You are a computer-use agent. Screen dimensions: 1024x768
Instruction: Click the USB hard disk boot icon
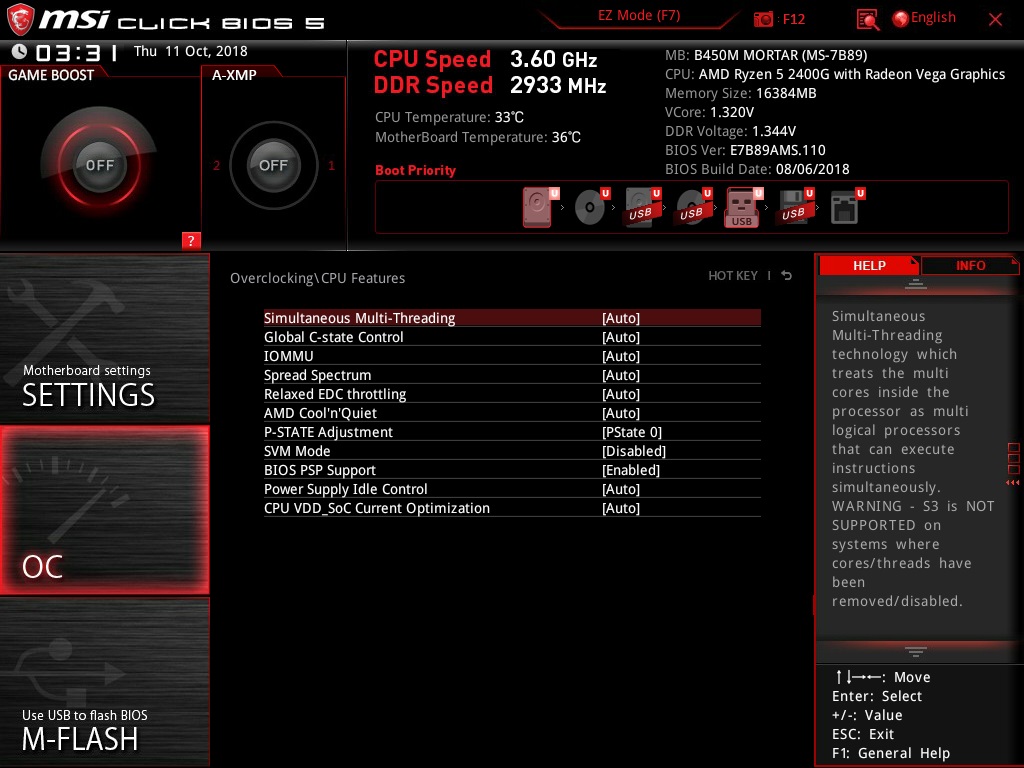(x=641, y=205)
